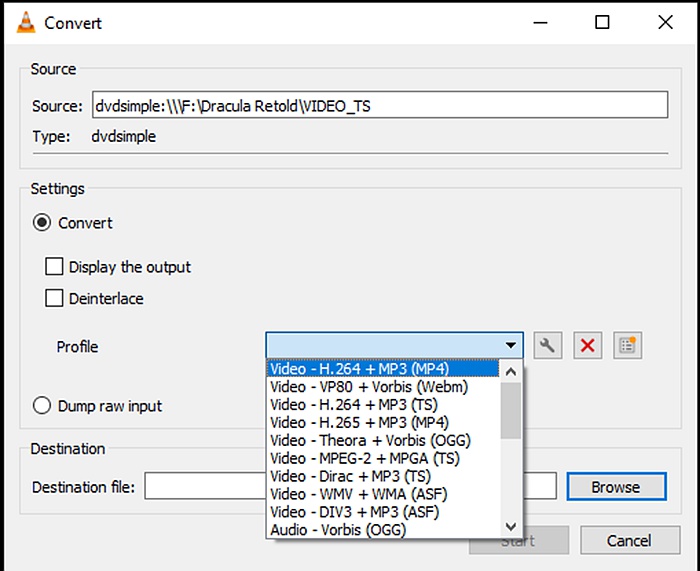The height and width of the screenshot is (571, 700).
Task: Choose Video - H.264 + MP3 (TS) profile
Action: tap(383, 404)
